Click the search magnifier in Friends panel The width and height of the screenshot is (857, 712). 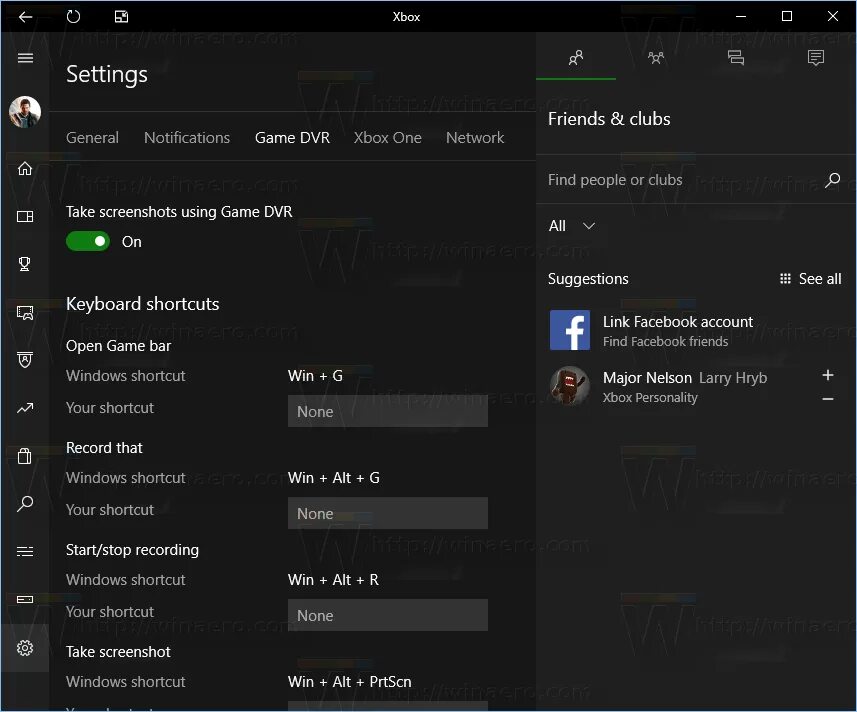(x=832, y=180)
